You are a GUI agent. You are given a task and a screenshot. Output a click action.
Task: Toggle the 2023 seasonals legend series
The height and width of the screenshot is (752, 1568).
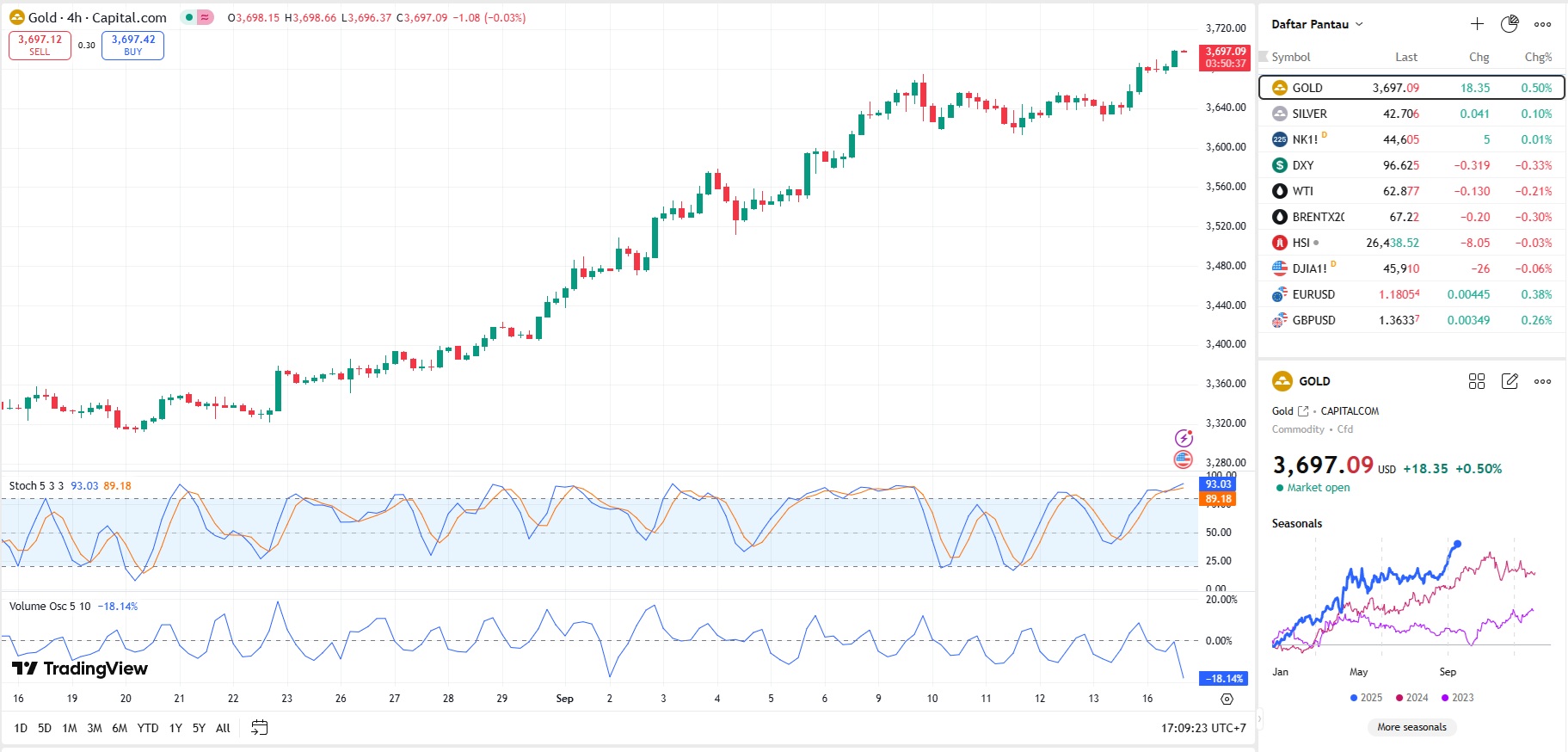[x=1457, y=698]
